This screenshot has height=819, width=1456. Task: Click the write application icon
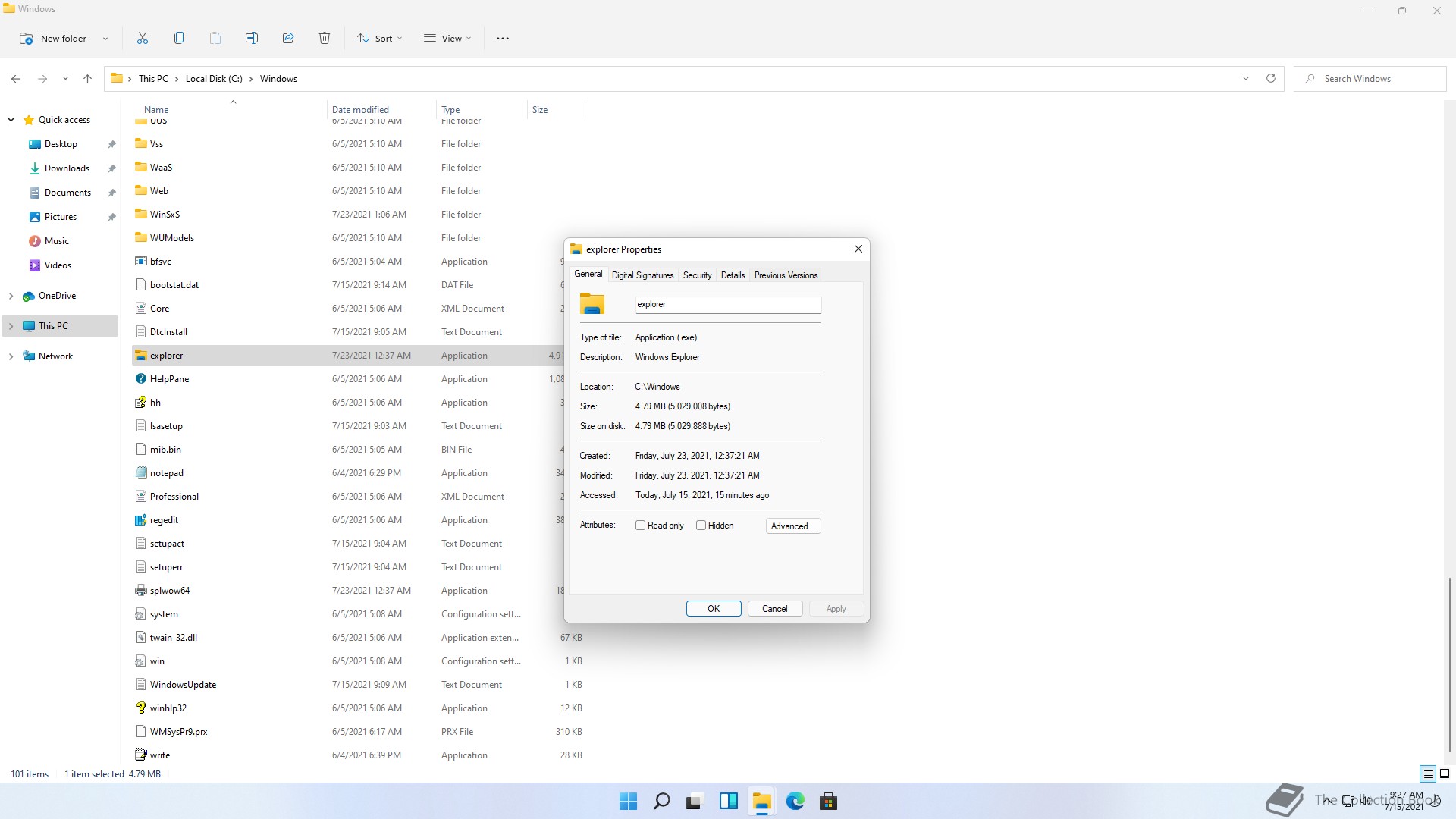tap(140, 755)
